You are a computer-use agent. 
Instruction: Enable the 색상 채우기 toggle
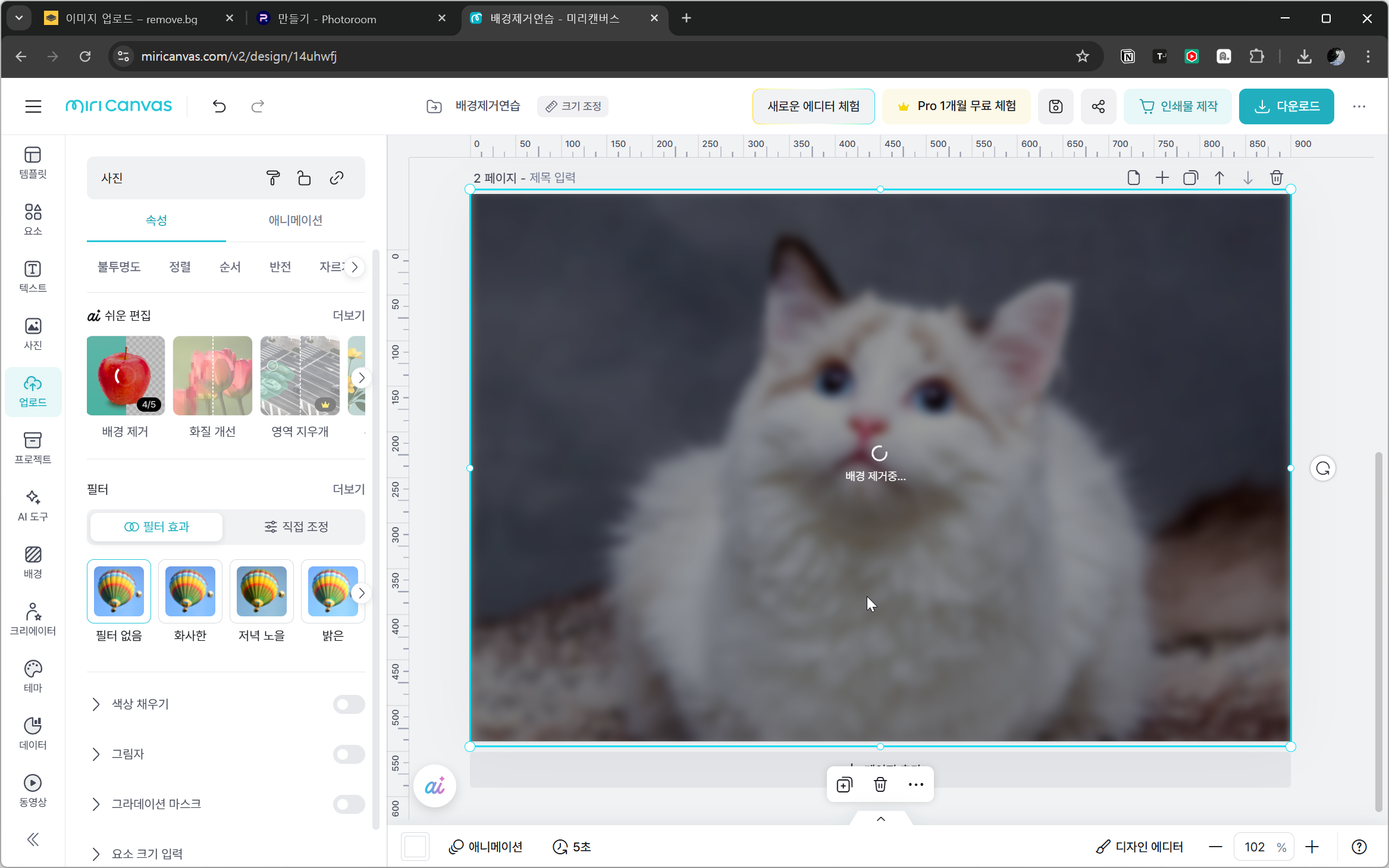click(x=349, y=704)
